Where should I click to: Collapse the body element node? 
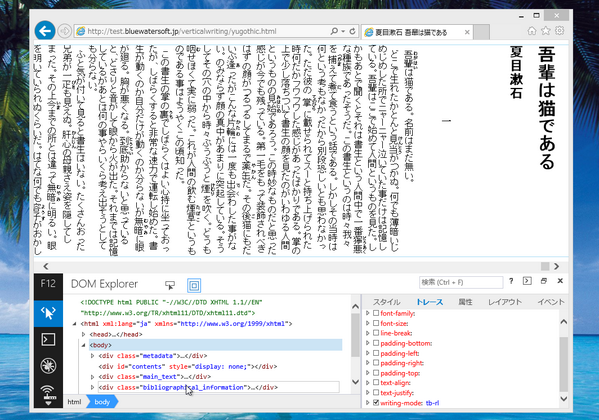(x=83, y=345)
